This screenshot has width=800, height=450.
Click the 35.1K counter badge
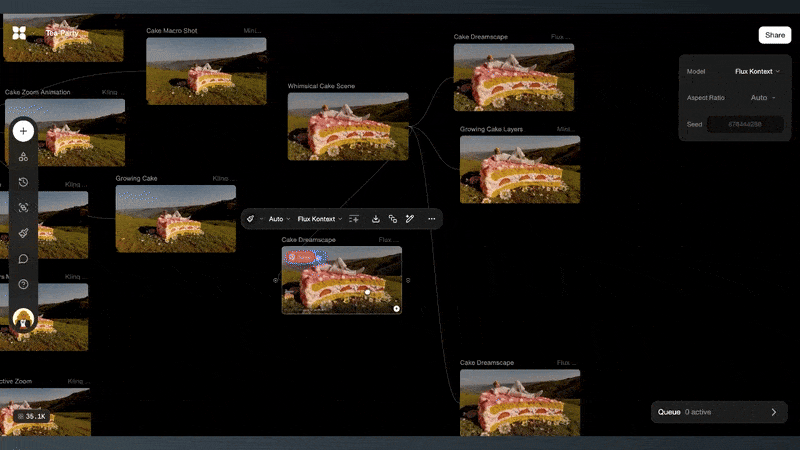coord(32,416)
